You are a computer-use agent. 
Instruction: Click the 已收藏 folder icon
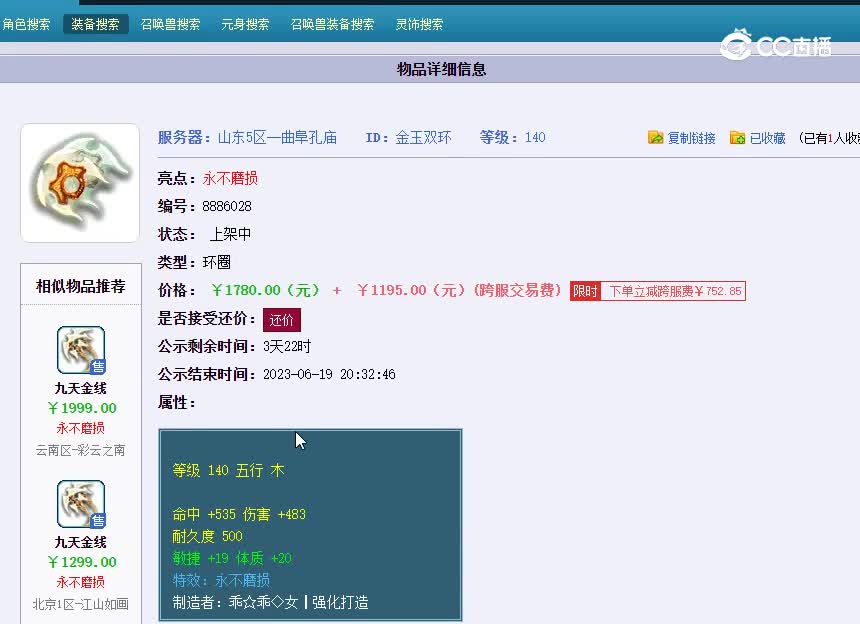click(737, 137)
